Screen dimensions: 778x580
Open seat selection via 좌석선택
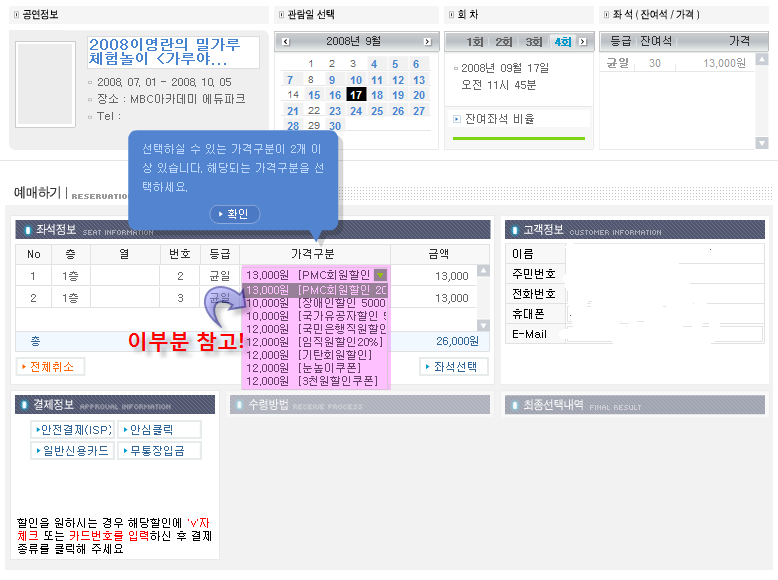(454, 367)
